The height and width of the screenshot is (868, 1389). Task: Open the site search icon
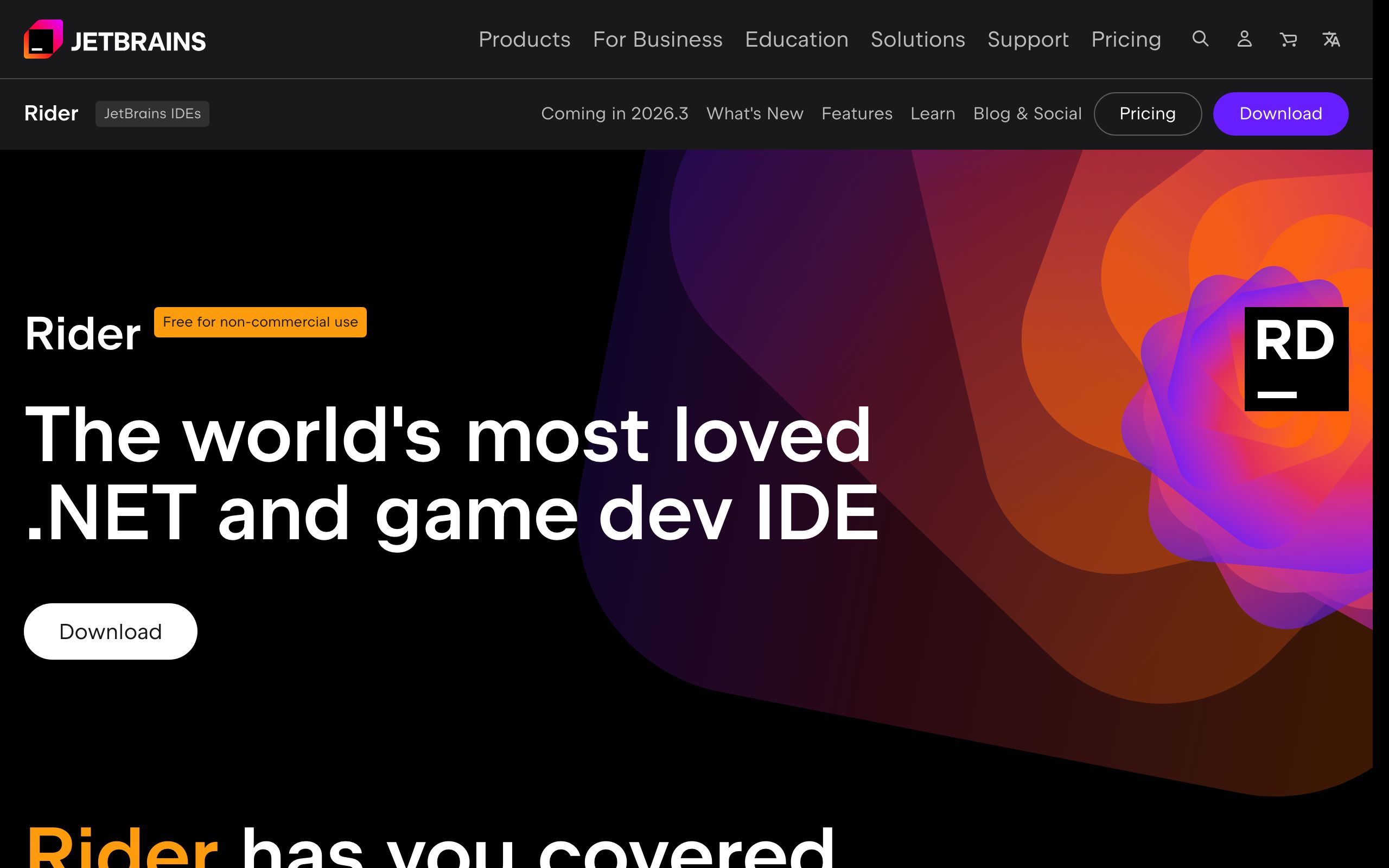click(x=1200, y=39)
